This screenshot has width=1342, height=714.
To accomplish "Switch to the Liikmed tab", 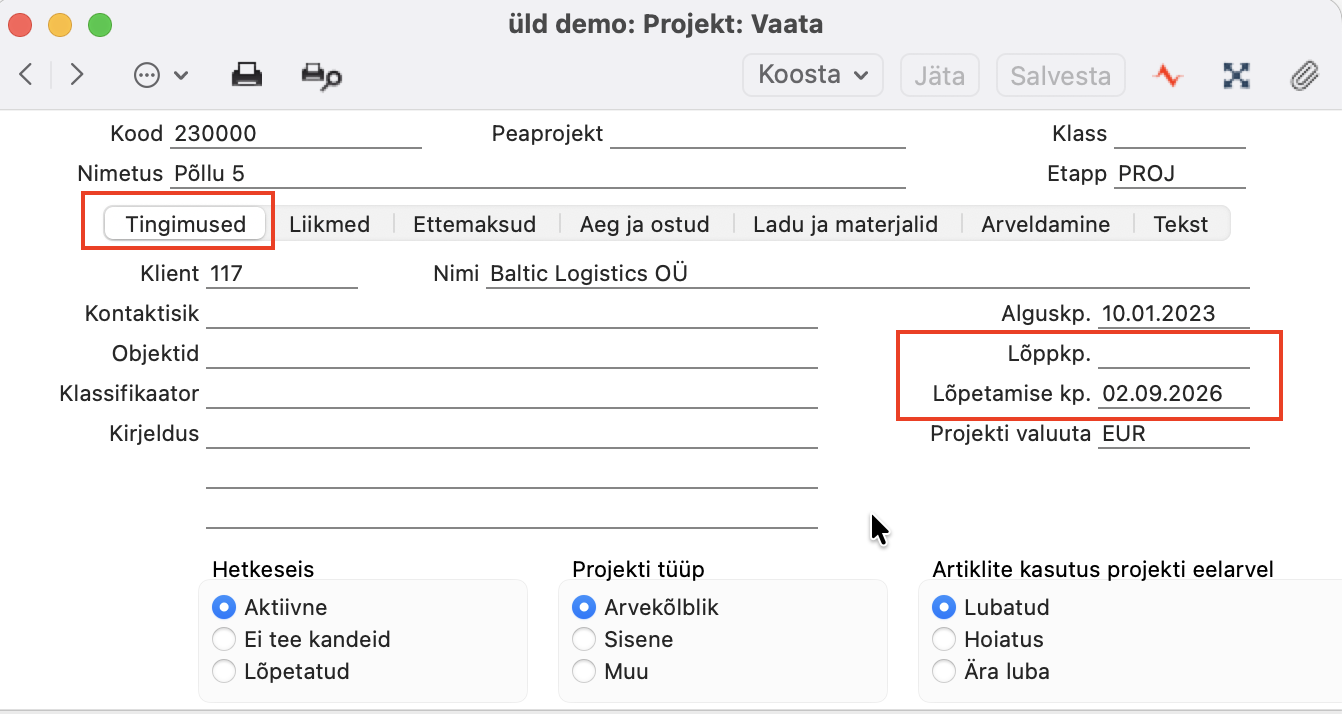I will (329, 224).
